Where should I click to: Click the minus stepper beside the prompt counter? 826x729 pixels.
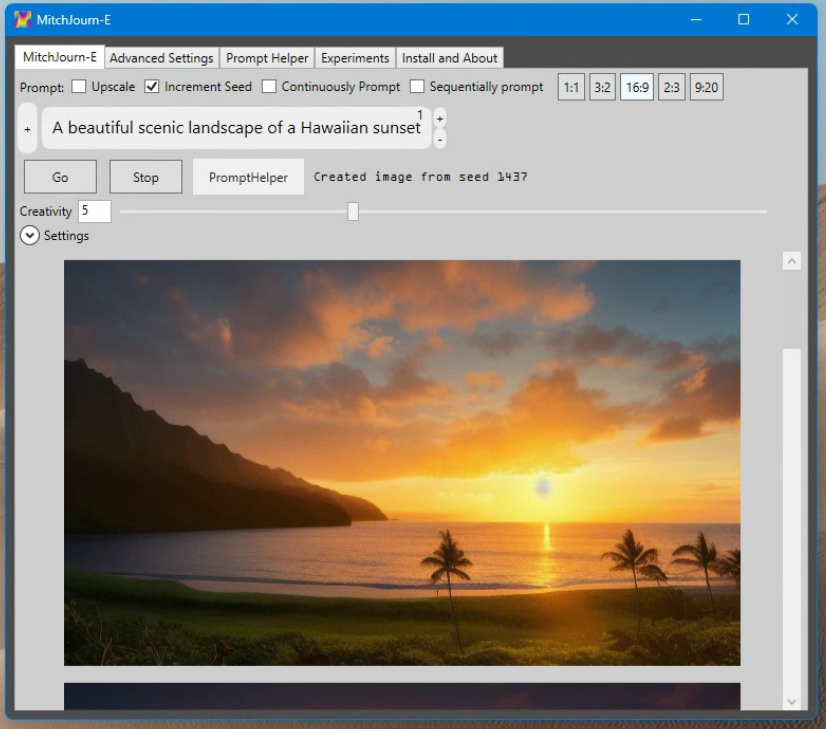(x=439, y=140)
